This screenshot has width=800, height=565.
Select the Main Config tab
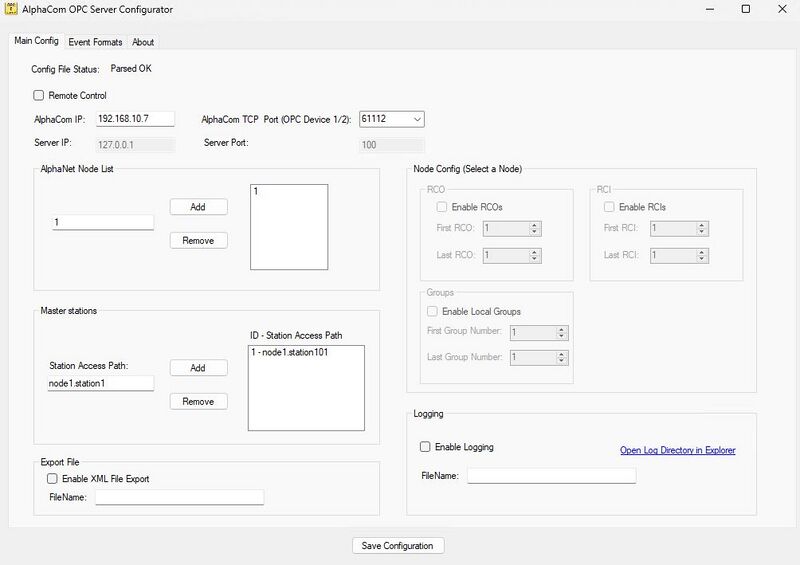36,41
